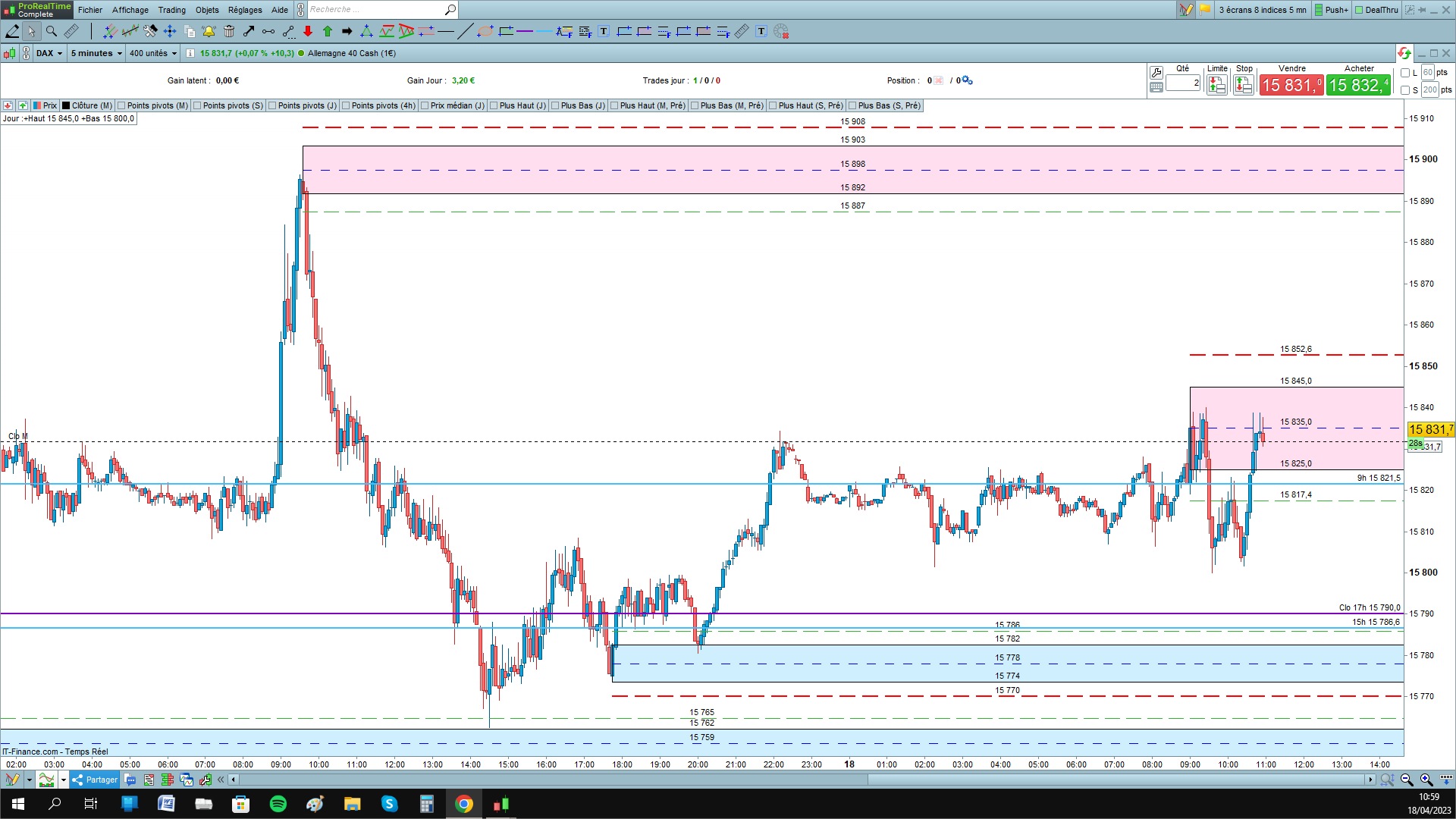The width and height of the screenshot is (1456, 819).
Task: Click the alert bell icon
Action: tap(209, 31)
